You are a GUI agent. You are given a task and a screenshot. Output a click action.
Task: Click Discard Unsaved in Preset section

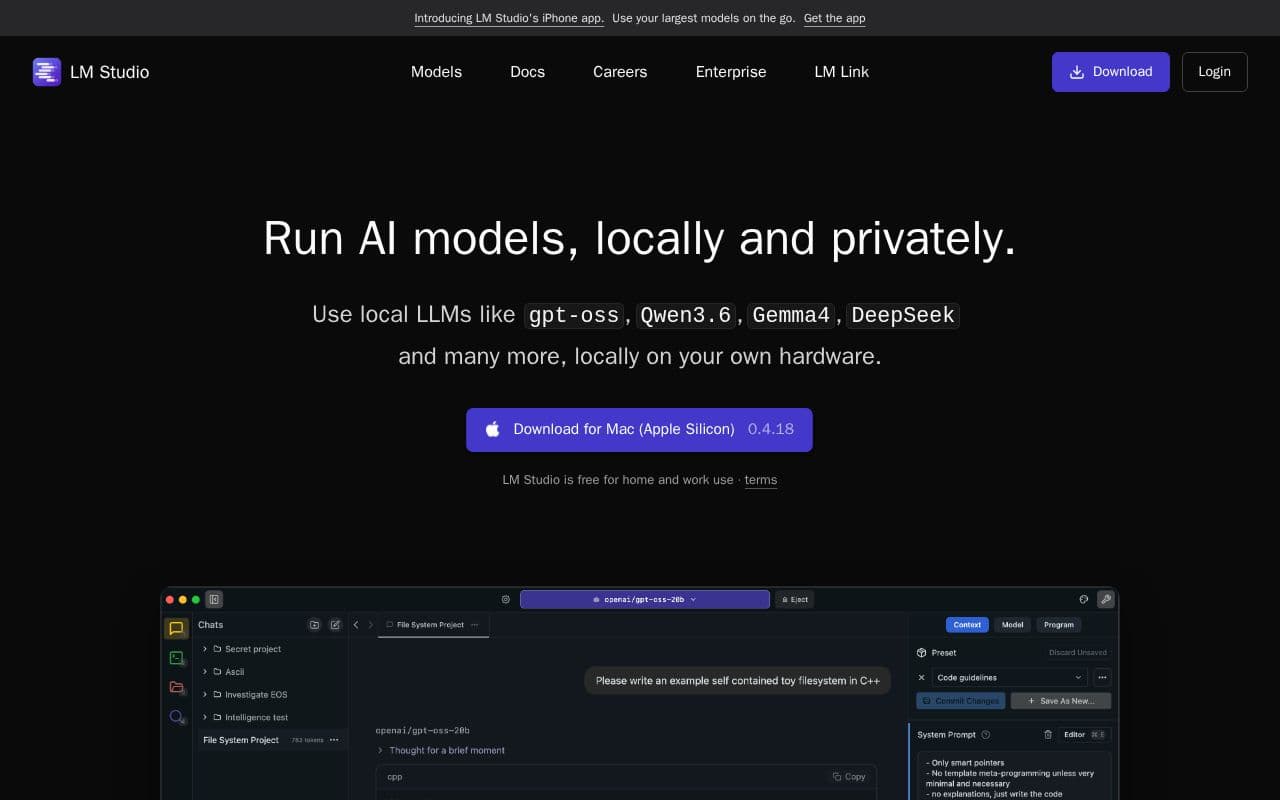pos(1078,652)
